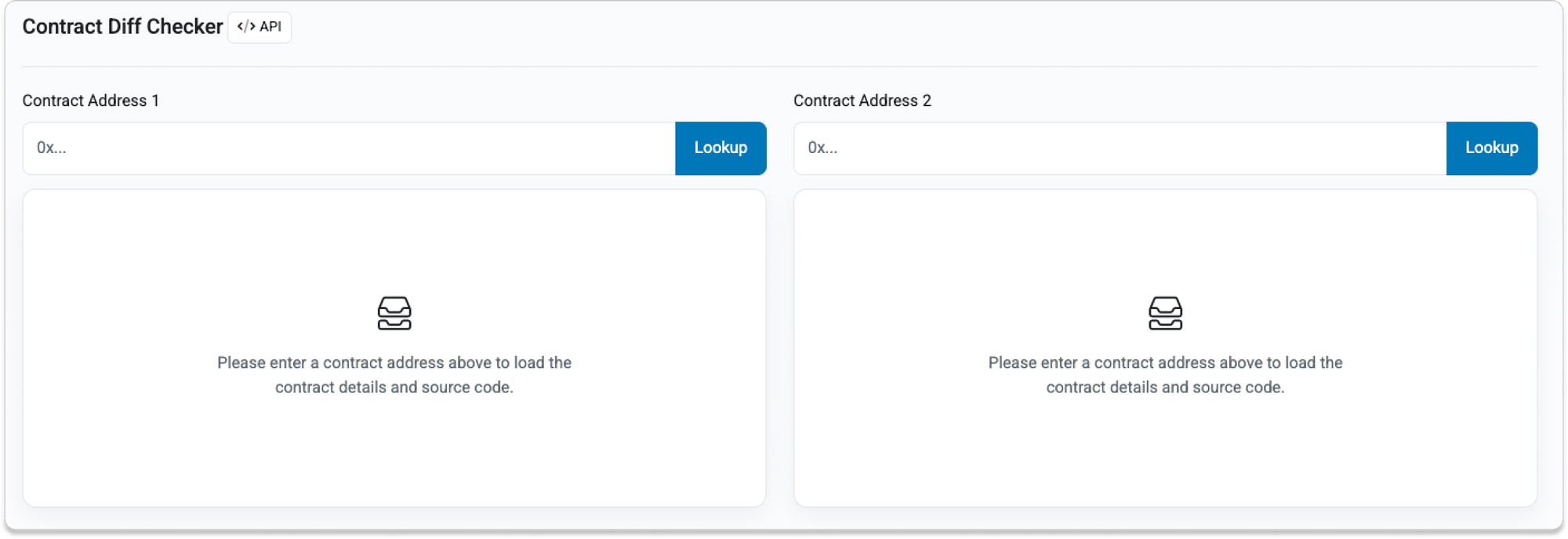Click the "Contract Diff Checker" page heading

click(122, 27)
